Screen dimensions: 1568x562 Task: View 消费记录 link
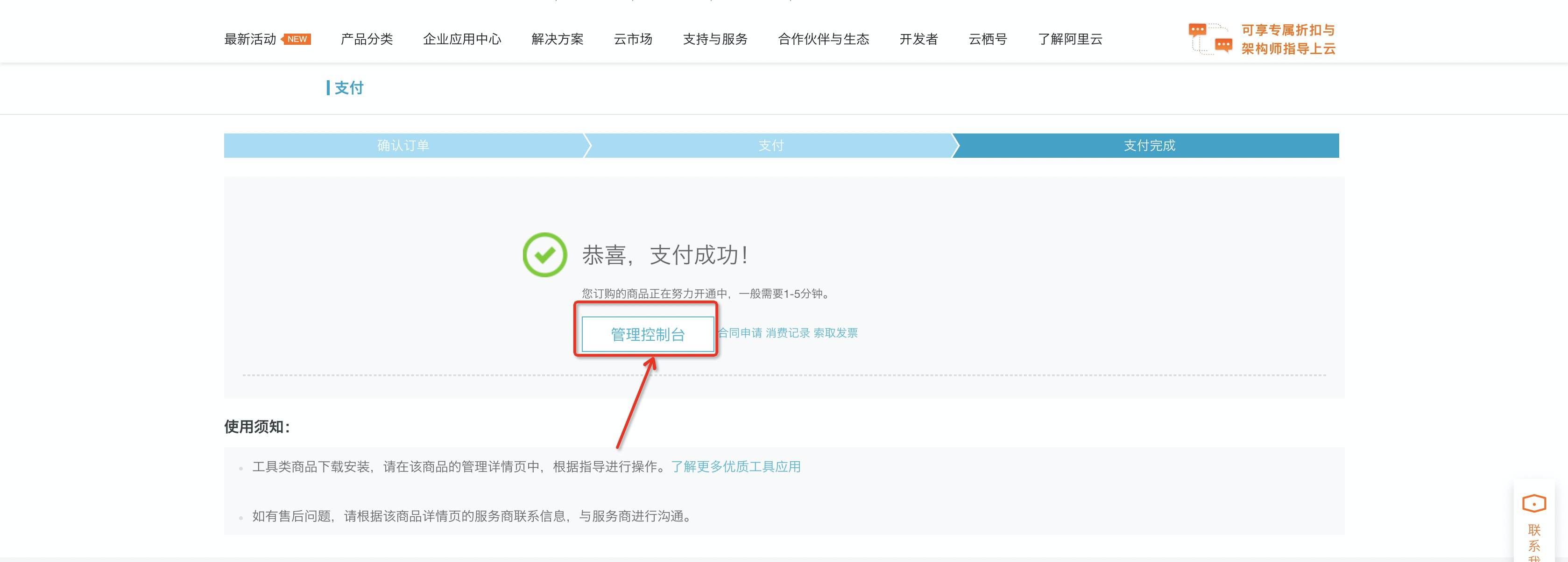click(788, 333)
